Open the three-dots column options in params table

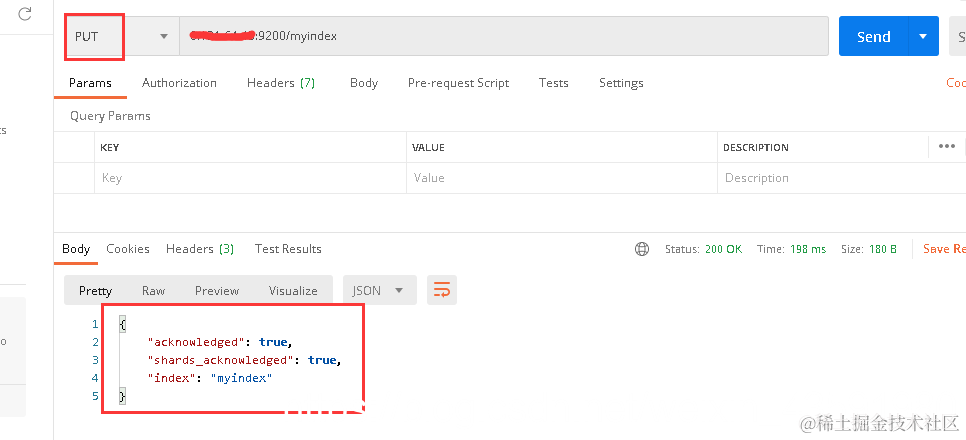pos(946,147)
